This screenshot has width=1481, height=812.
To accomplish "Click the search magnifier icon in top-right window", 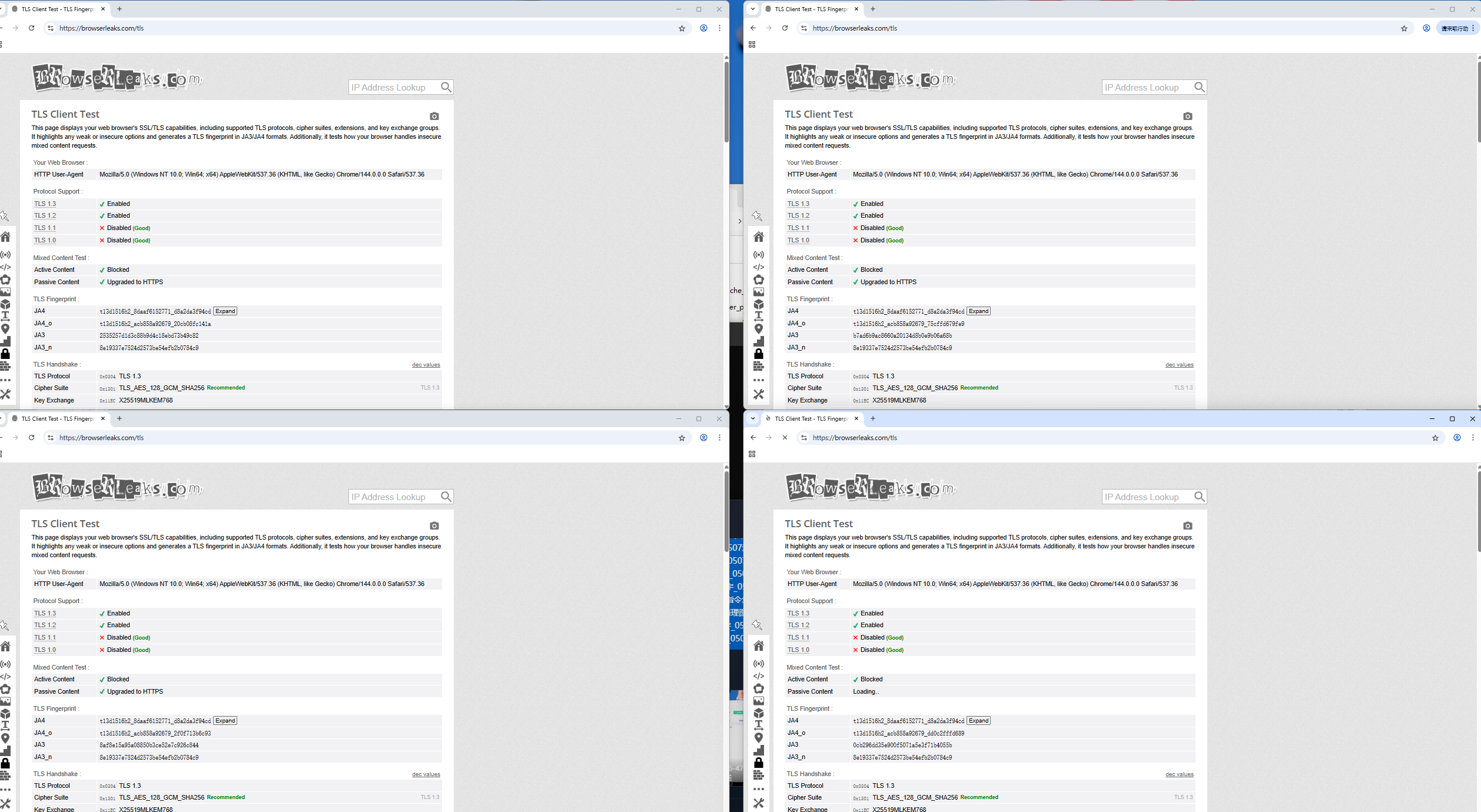I will [x=1200, y=87].
